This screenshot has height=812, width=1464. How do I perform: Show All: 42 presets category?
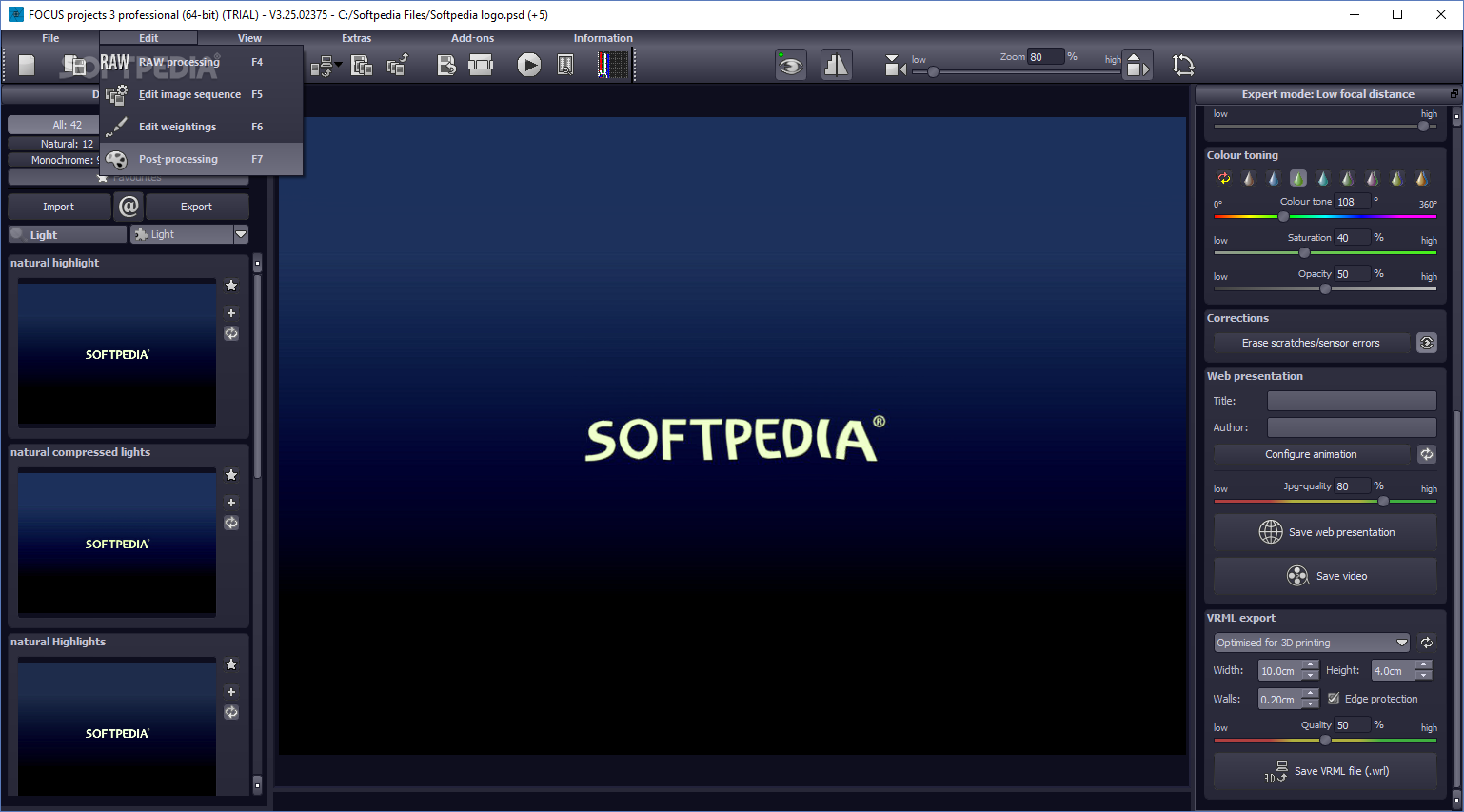[54, 125]
